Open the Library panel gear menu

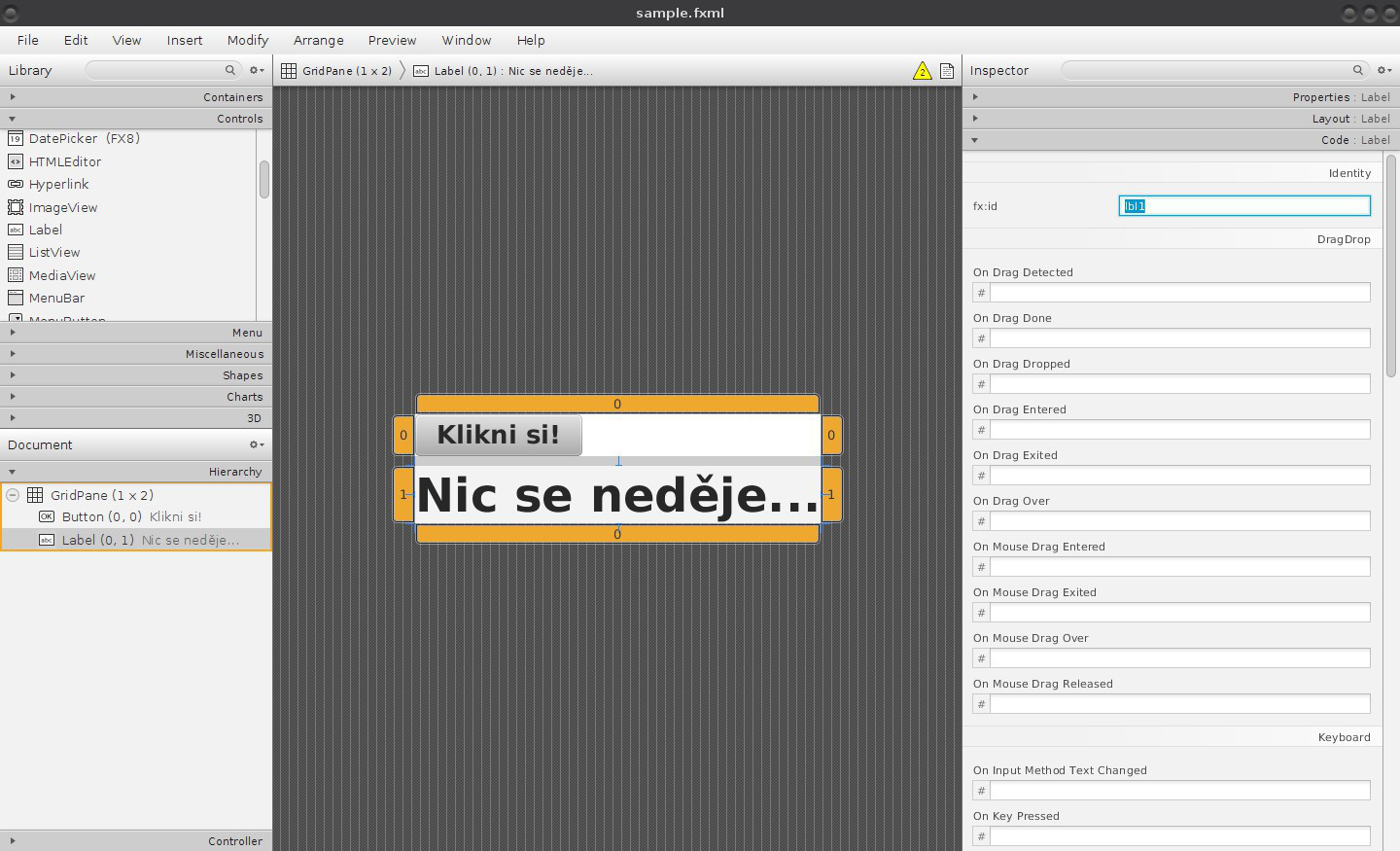pos(255,70)
